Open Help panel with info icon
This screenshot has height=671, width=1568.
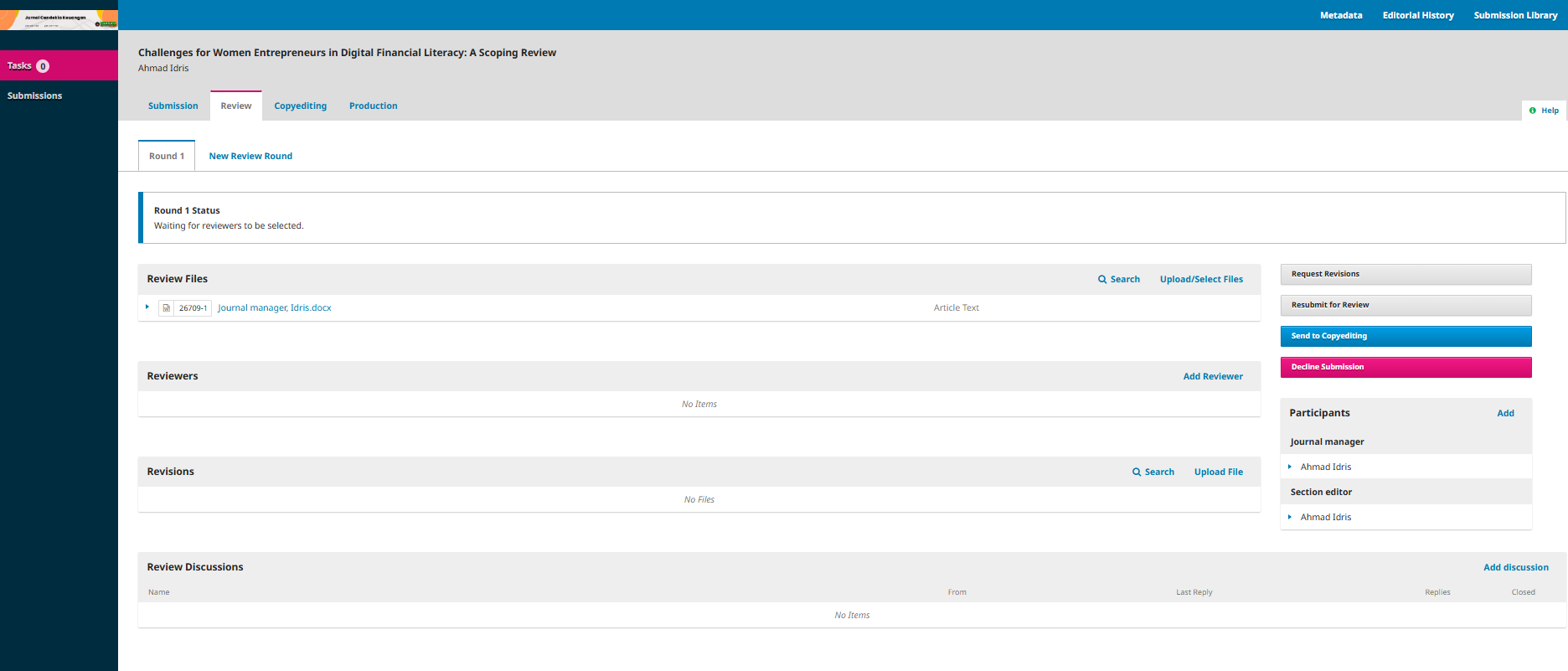pyautogui.click(x=1543, y=111)
